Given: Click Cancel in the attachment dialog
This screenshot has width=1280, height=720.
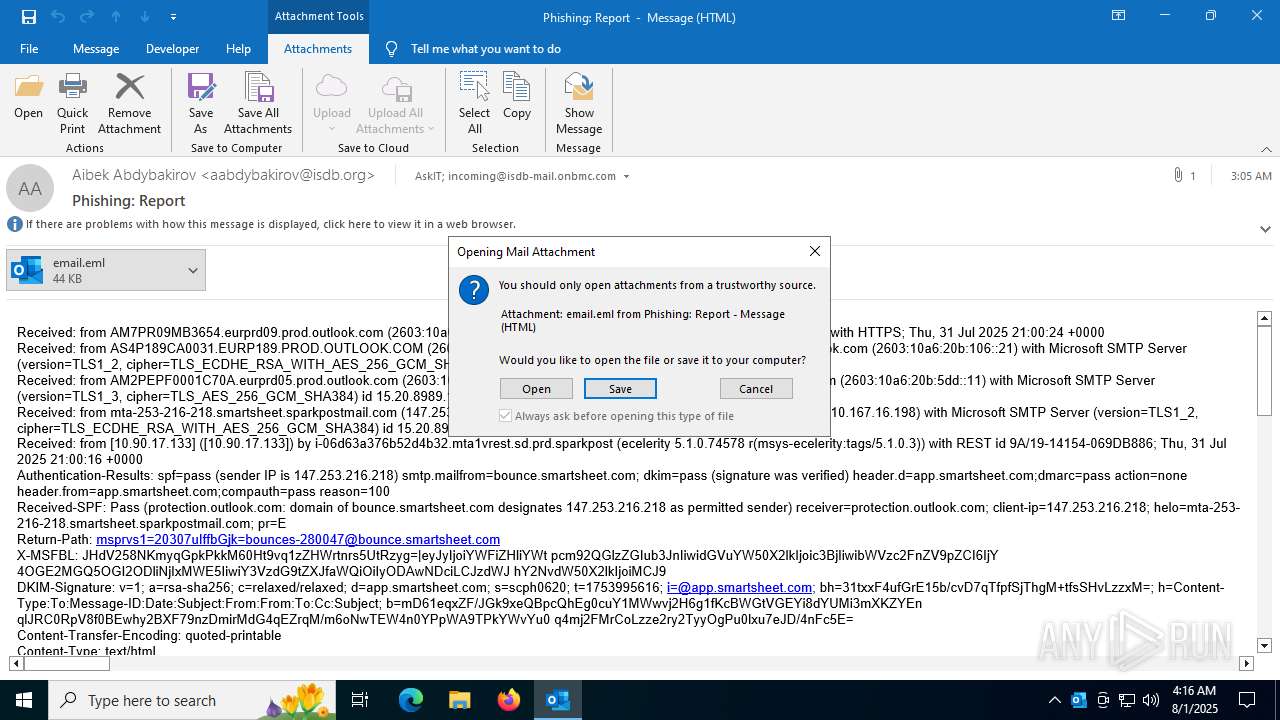Looking at the screenshot, I should point(756,389).
